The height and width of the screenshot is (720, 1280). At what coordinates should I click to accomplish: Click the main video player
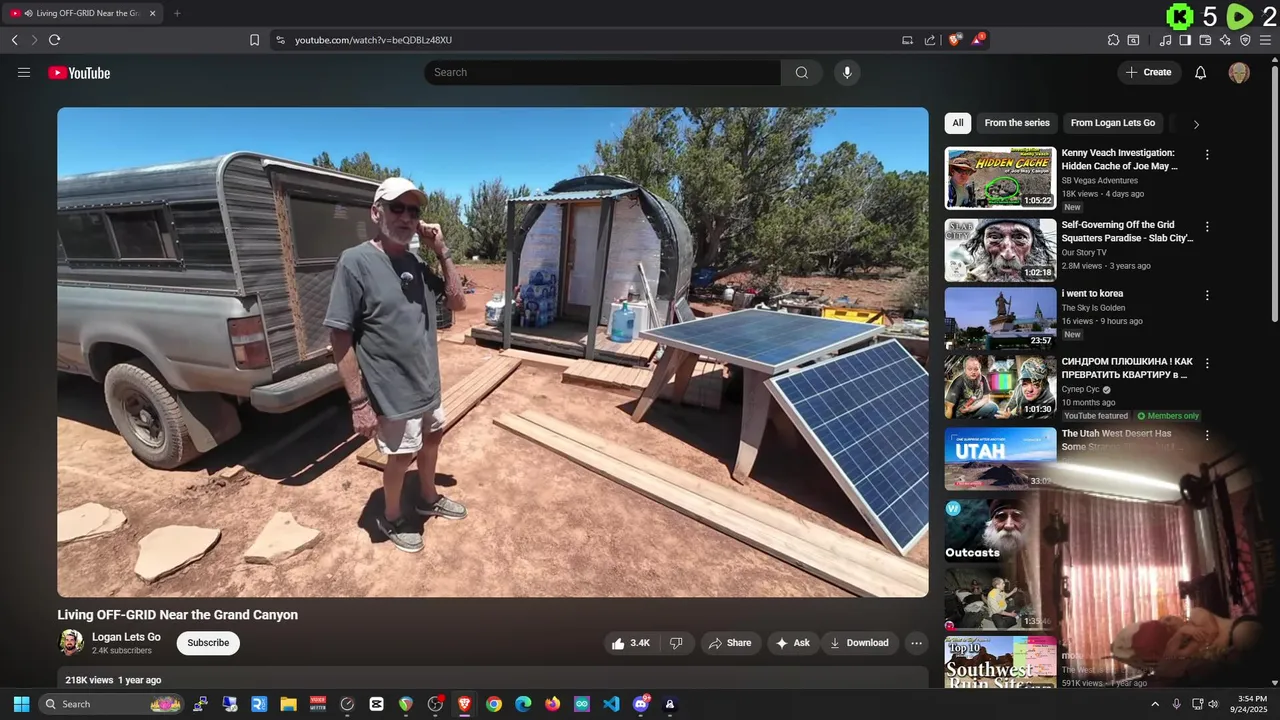pos(493,352)
